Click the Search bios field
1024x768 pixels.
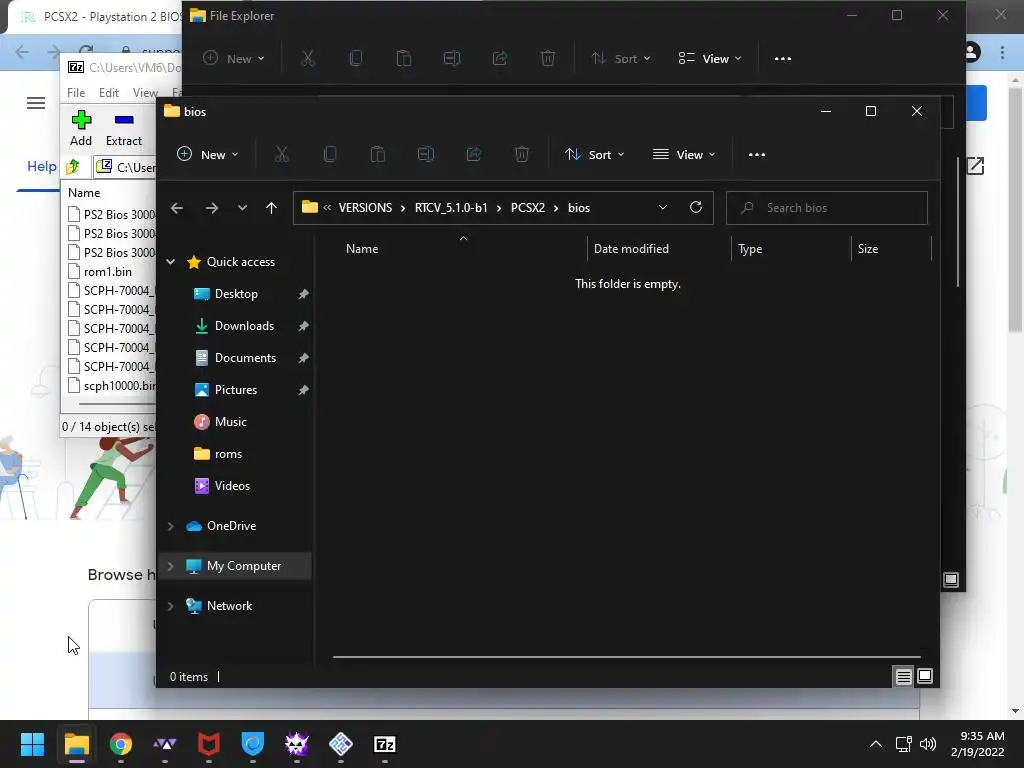(827, 208)
